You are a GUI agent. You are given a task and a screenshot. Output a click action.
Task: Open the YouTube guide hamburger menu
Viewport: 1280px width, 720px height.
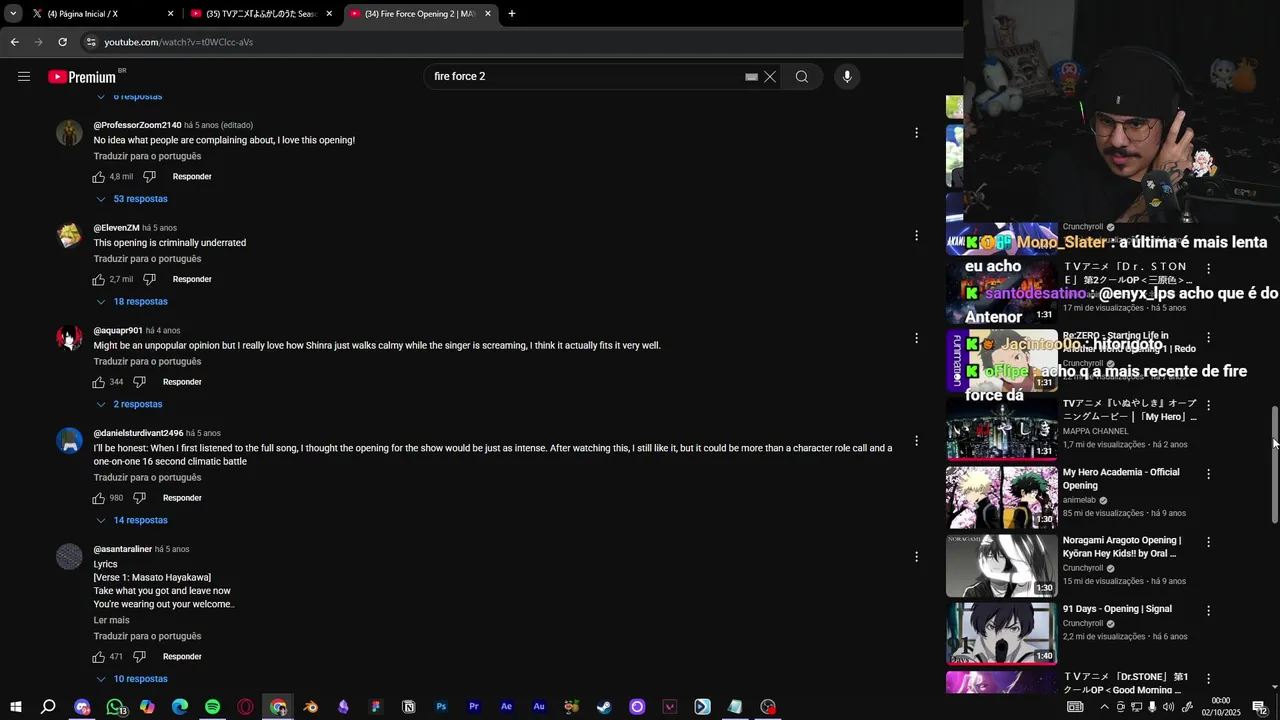point(24,77)
